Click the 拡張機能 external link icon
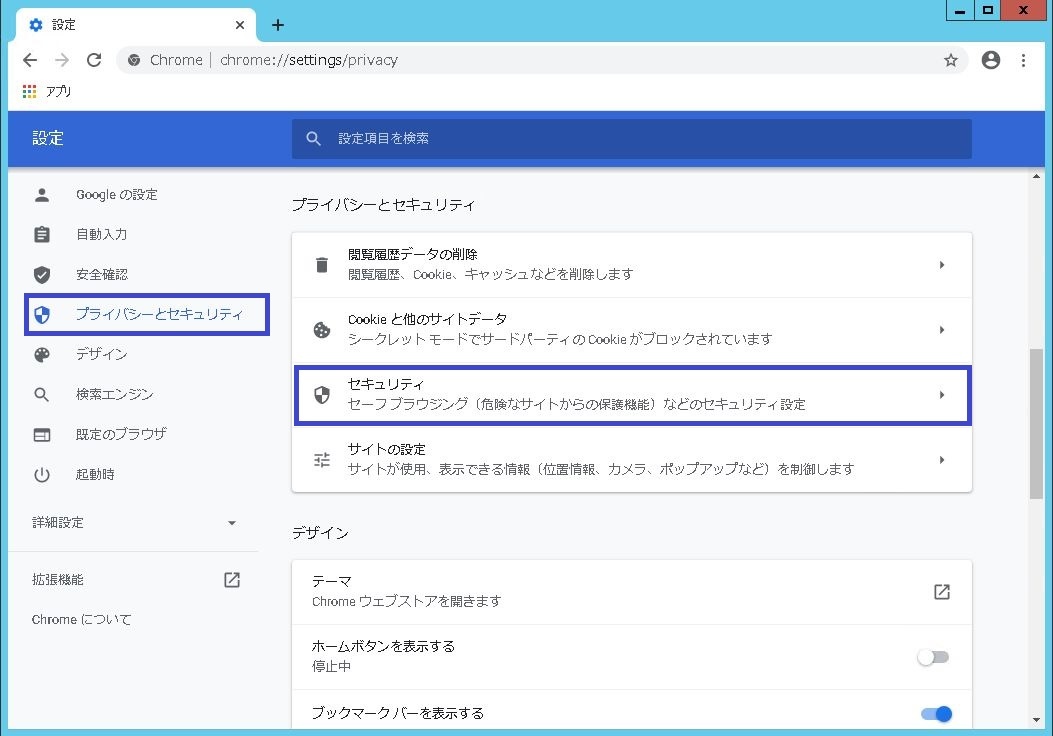This screenshot has width=1053, height=736. (232, 580)
